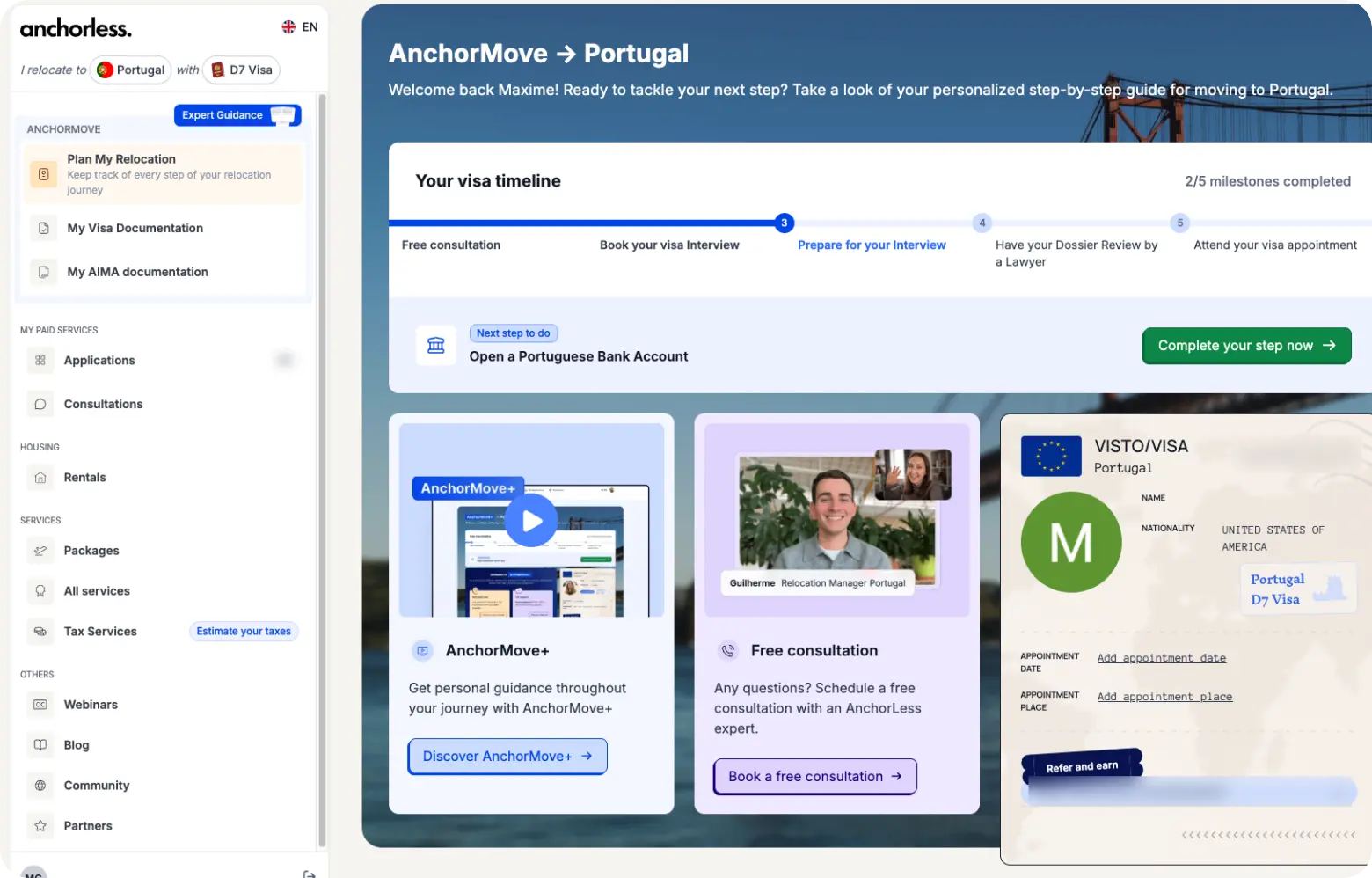Click the Refer and earn tag
The height and width of the screenshot is (878, 1372).
pyautogui.click(x=1082, y=766)
